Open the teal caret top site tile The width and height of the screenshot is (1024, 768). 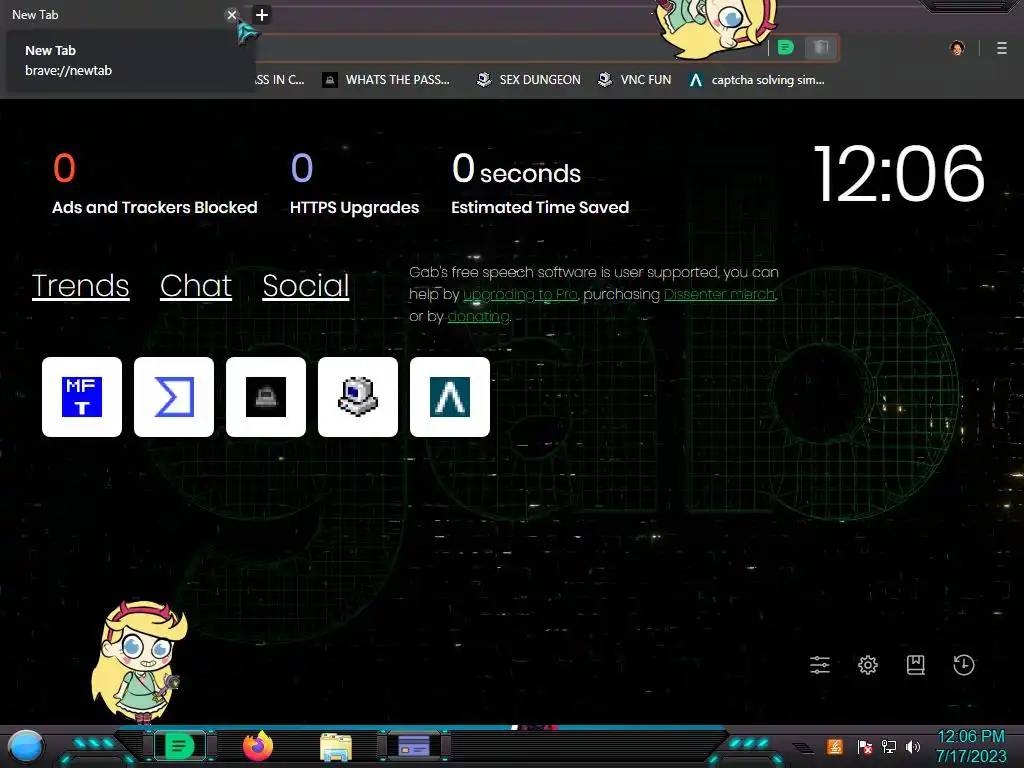click(x=450, y=396)
